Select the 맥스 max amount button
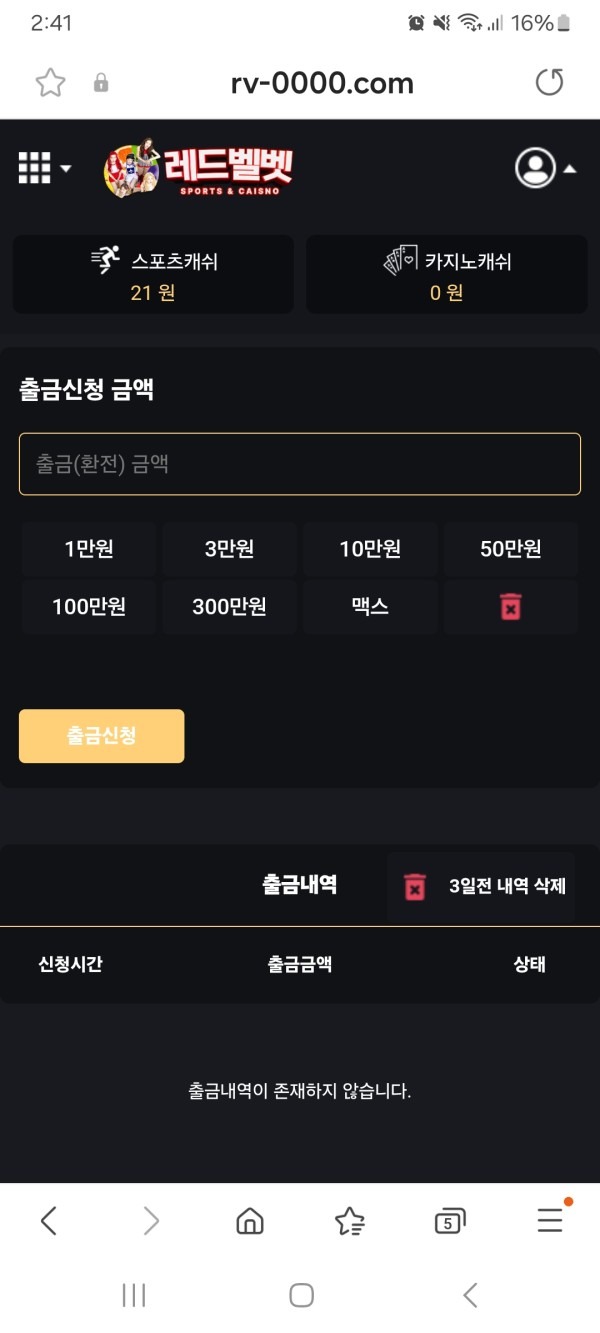Image resolution: width=600 pixels, height=1333 pixels. click(x=369, y=606)
